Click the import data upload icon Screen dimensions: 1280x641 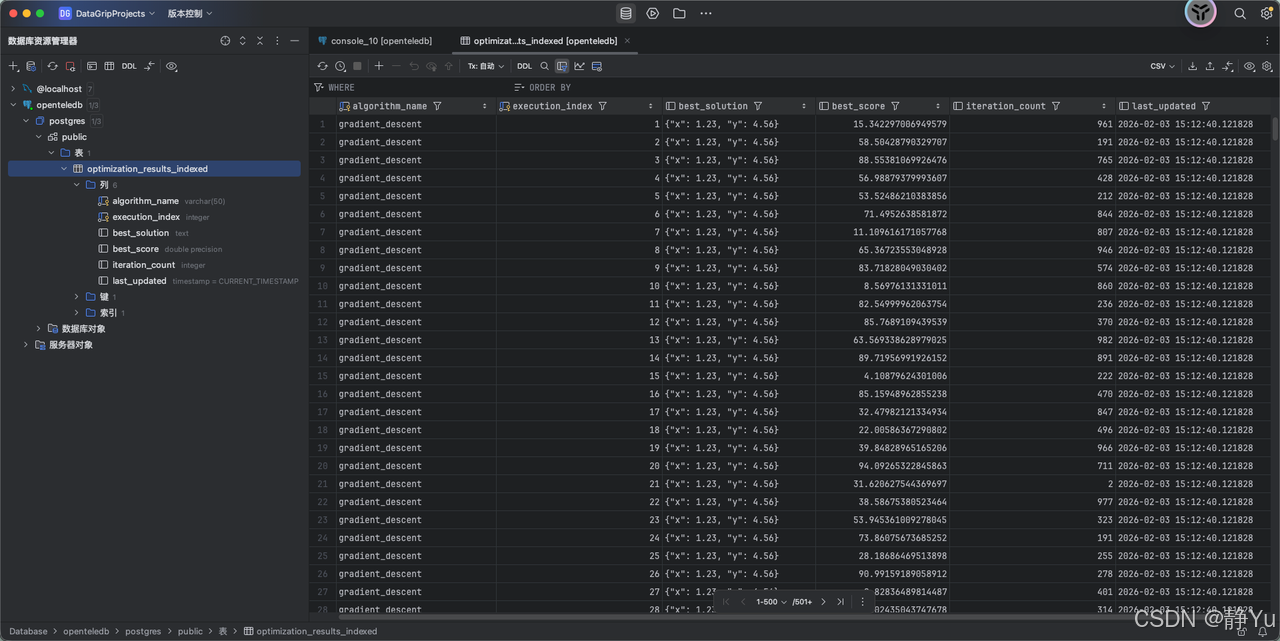(1210, 66)
